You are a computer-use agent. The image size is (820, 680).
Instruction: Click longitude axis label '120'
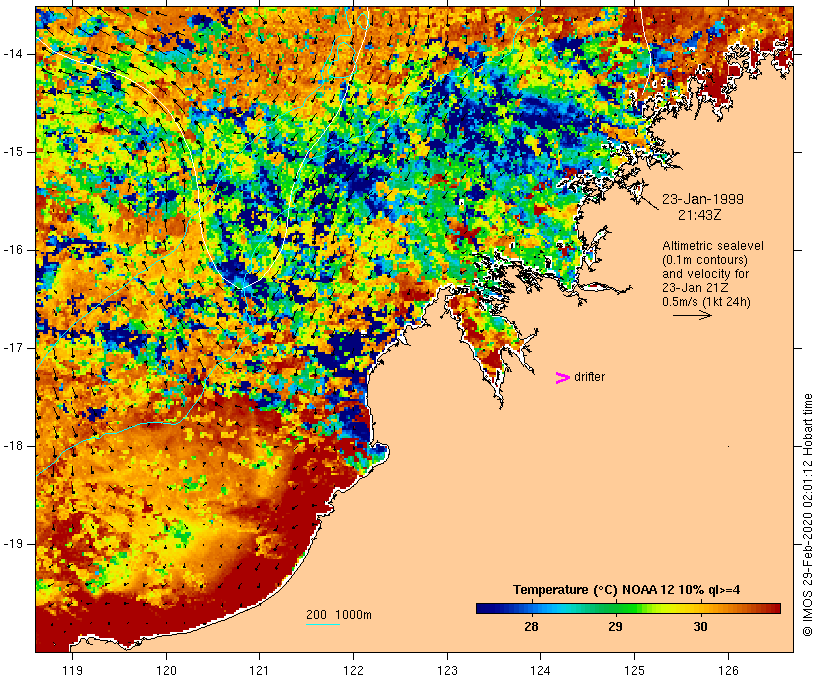click(166, 670)
